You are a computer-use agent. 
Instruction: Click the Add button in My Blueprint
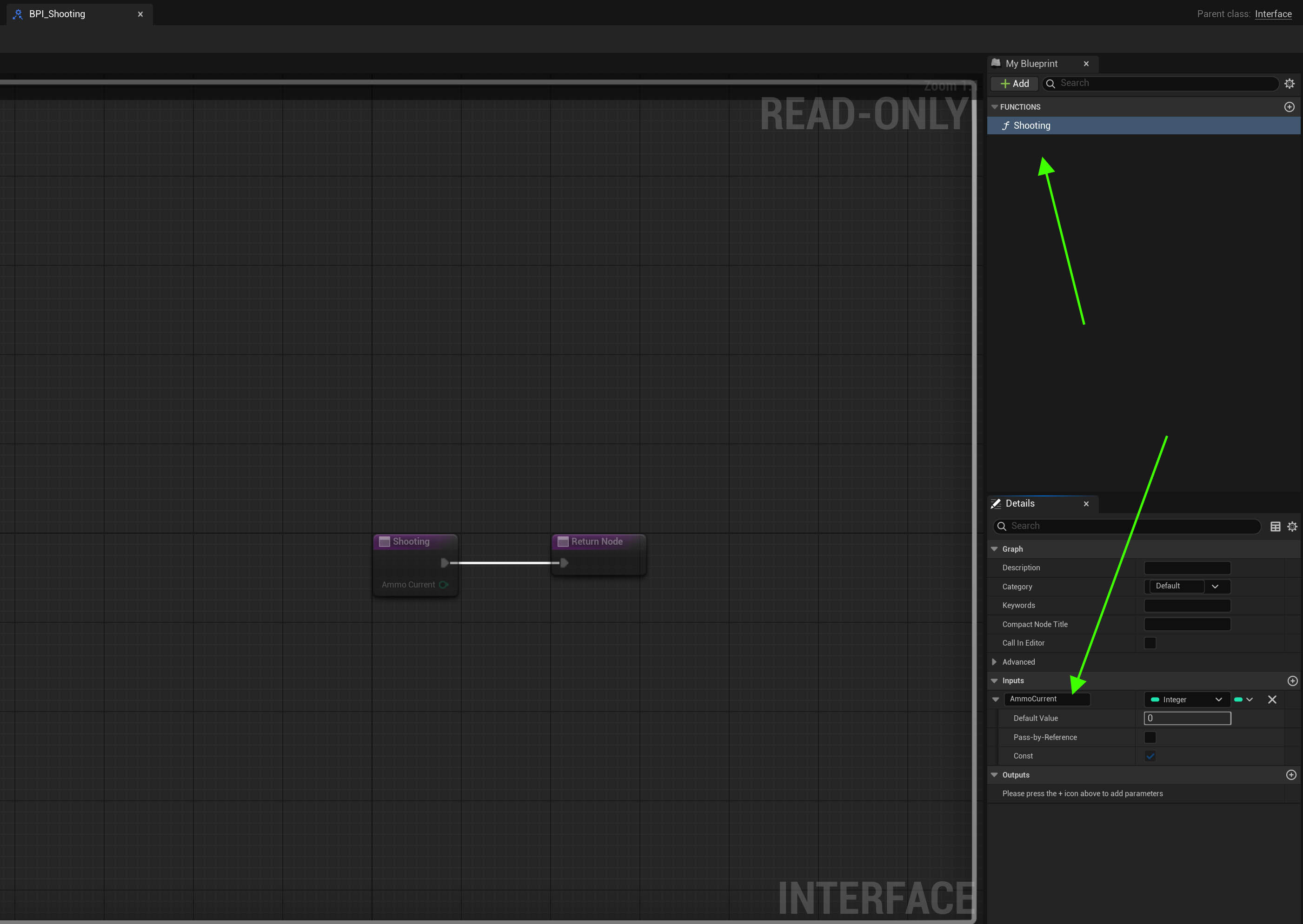[1014, 84]
